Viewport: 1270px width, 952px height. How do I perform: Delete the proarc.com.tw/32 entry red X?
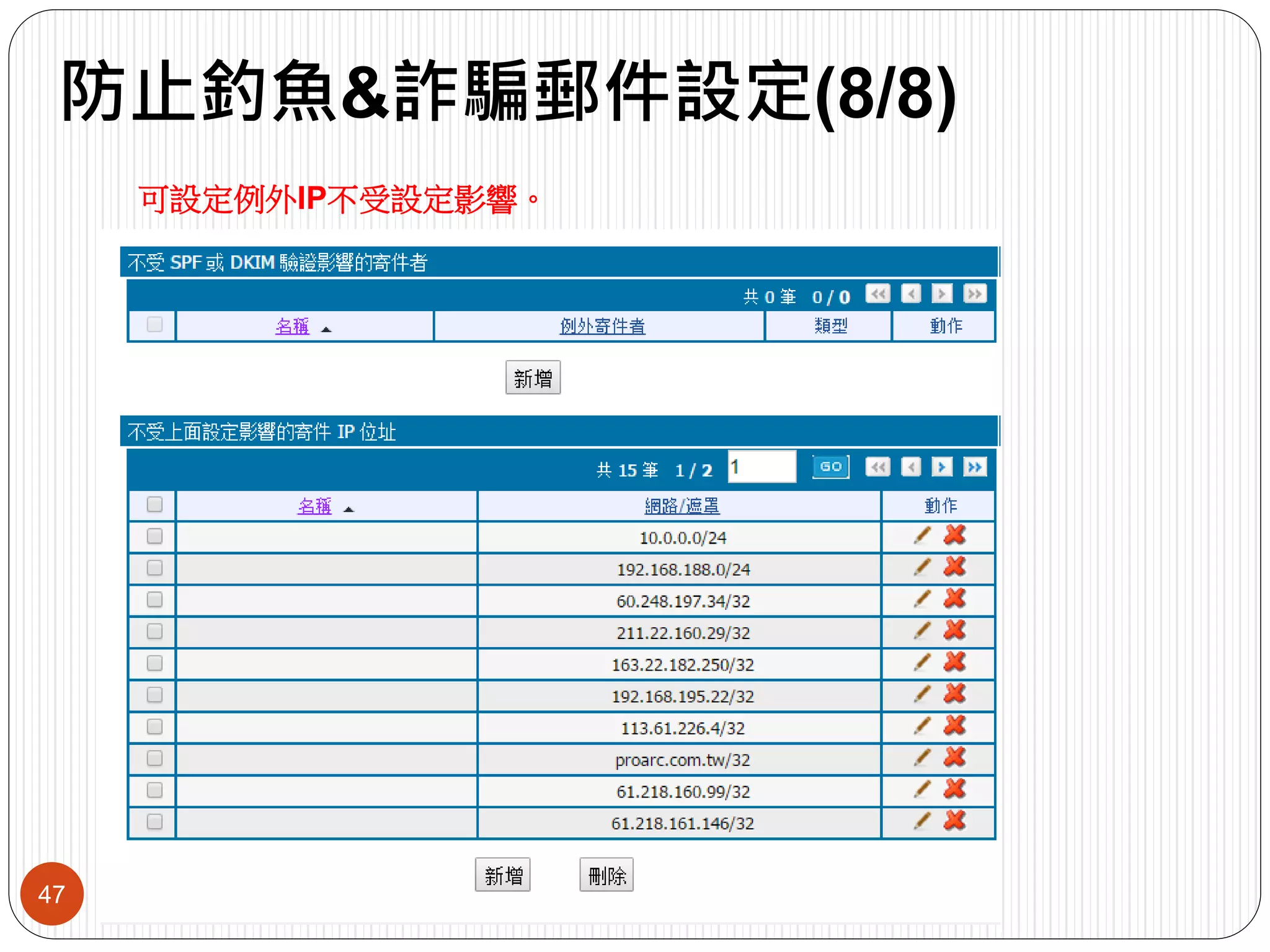954,757
